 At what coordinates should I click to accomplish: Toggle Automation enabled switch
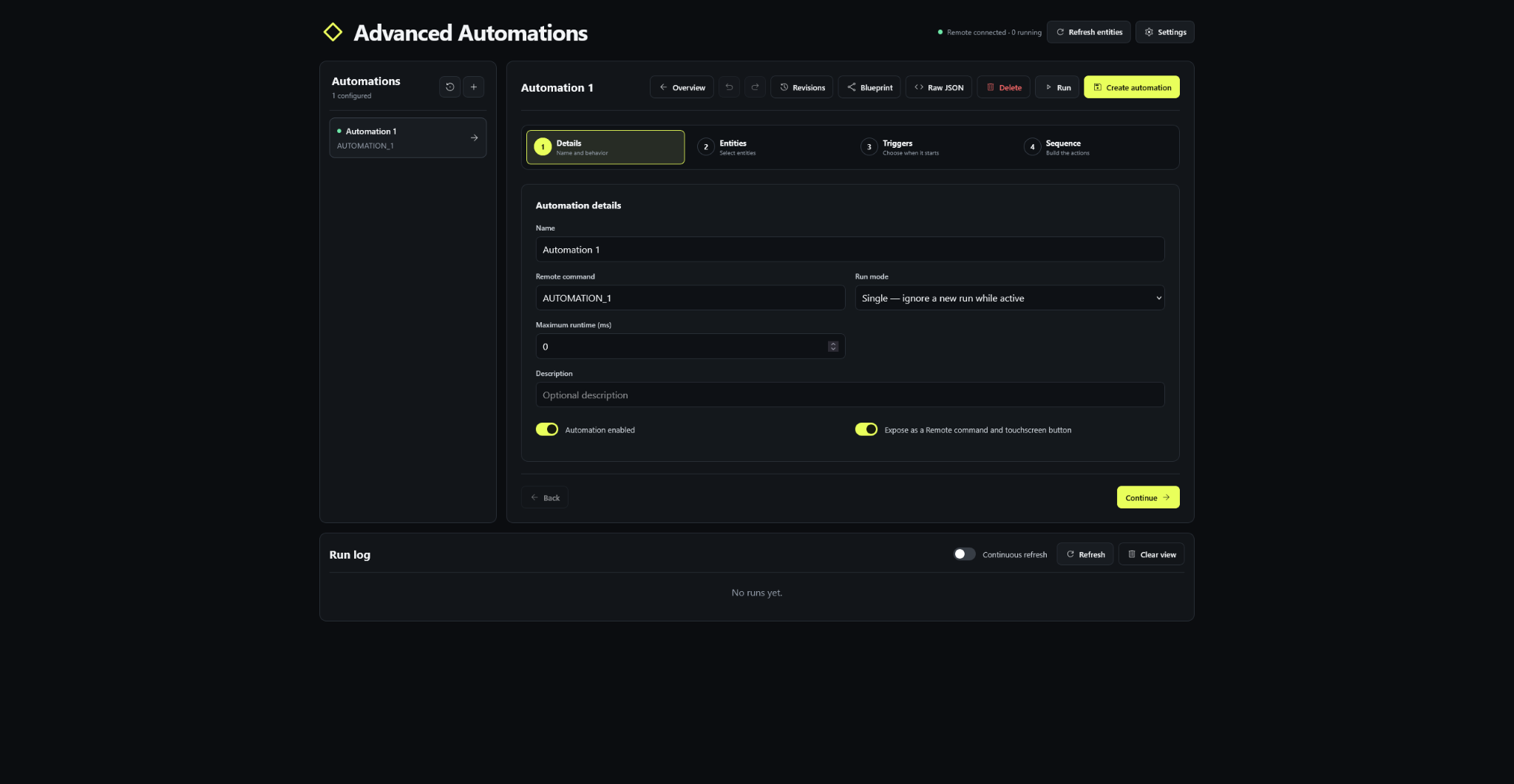click(547, 429)
